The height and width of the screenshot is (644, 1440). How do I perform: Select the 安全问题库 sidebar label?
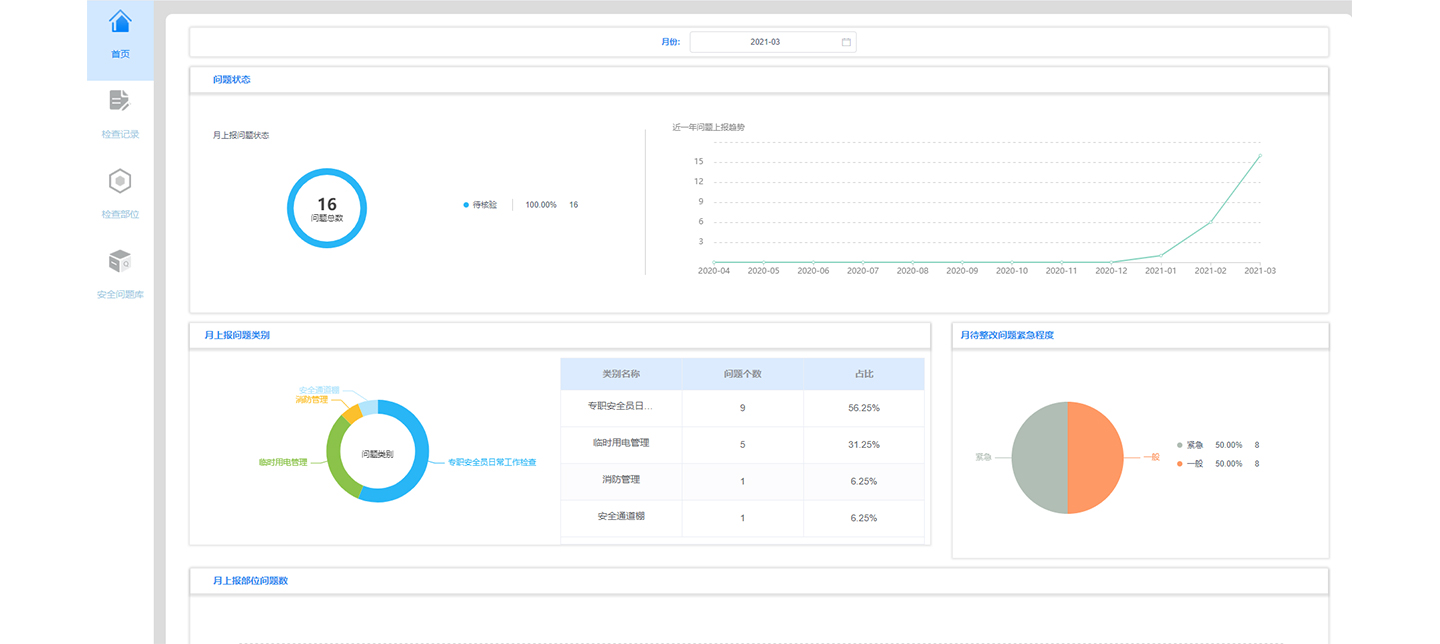(120, 295)
